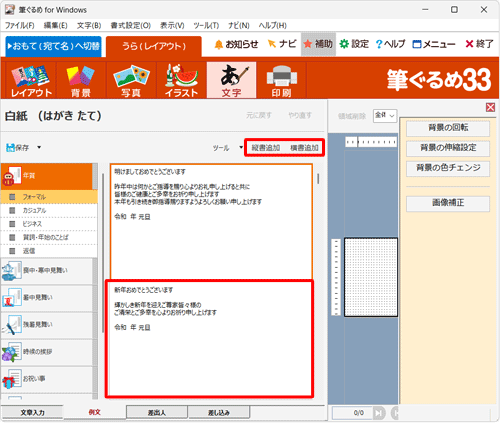Viewport: 500px width, 425px height.
Task: Select 賀詞・年始のことば item
Action: tap(49, 237)
